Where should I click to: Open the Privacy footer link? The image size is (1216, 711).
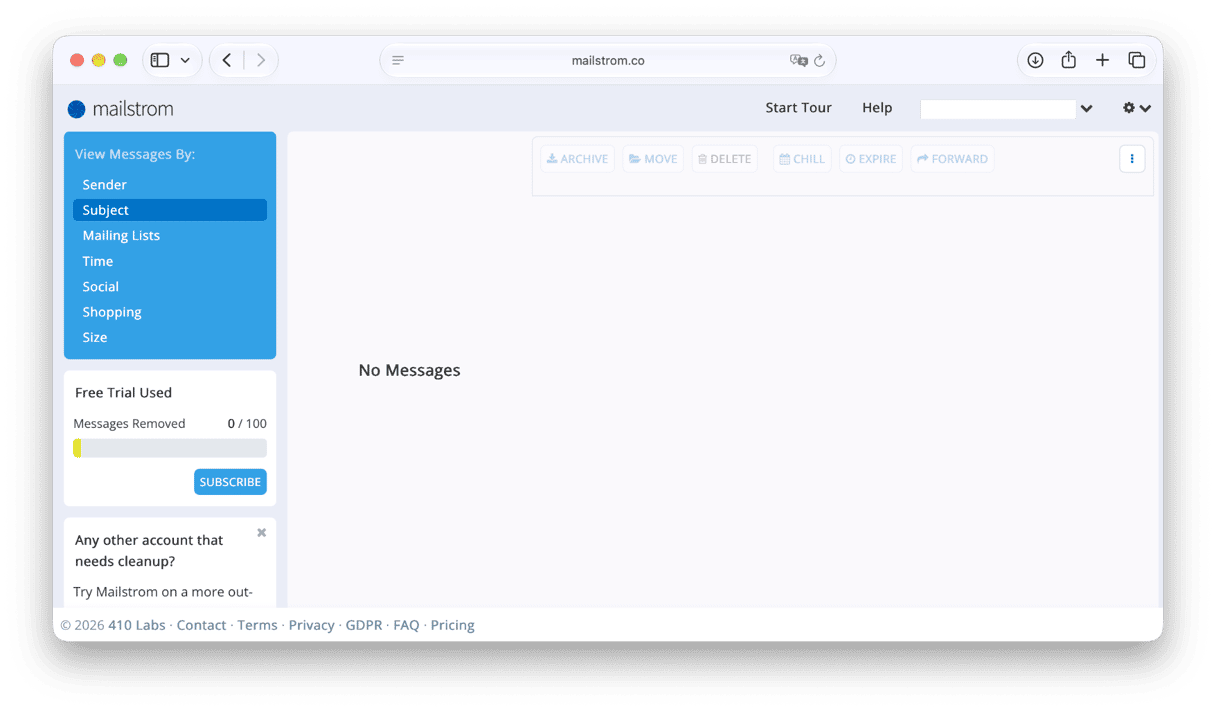[312, 625]
